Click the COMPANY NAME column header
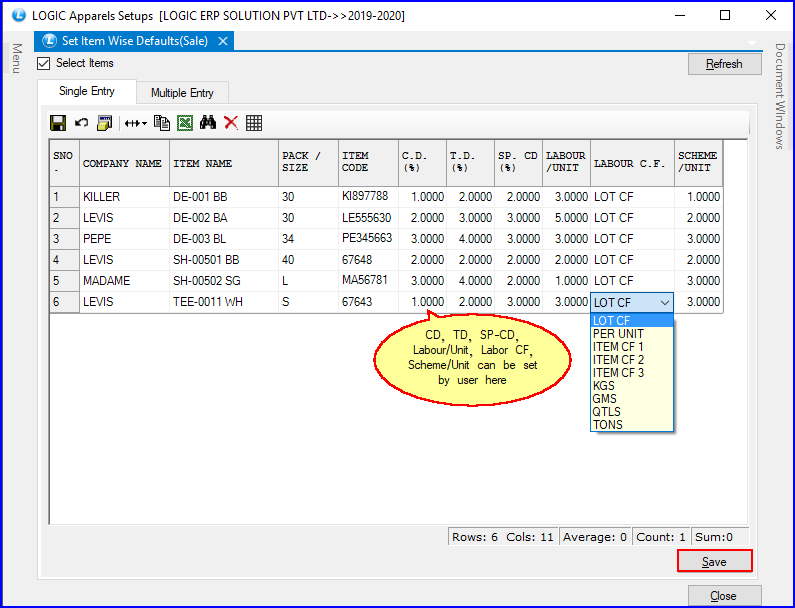 124,163
